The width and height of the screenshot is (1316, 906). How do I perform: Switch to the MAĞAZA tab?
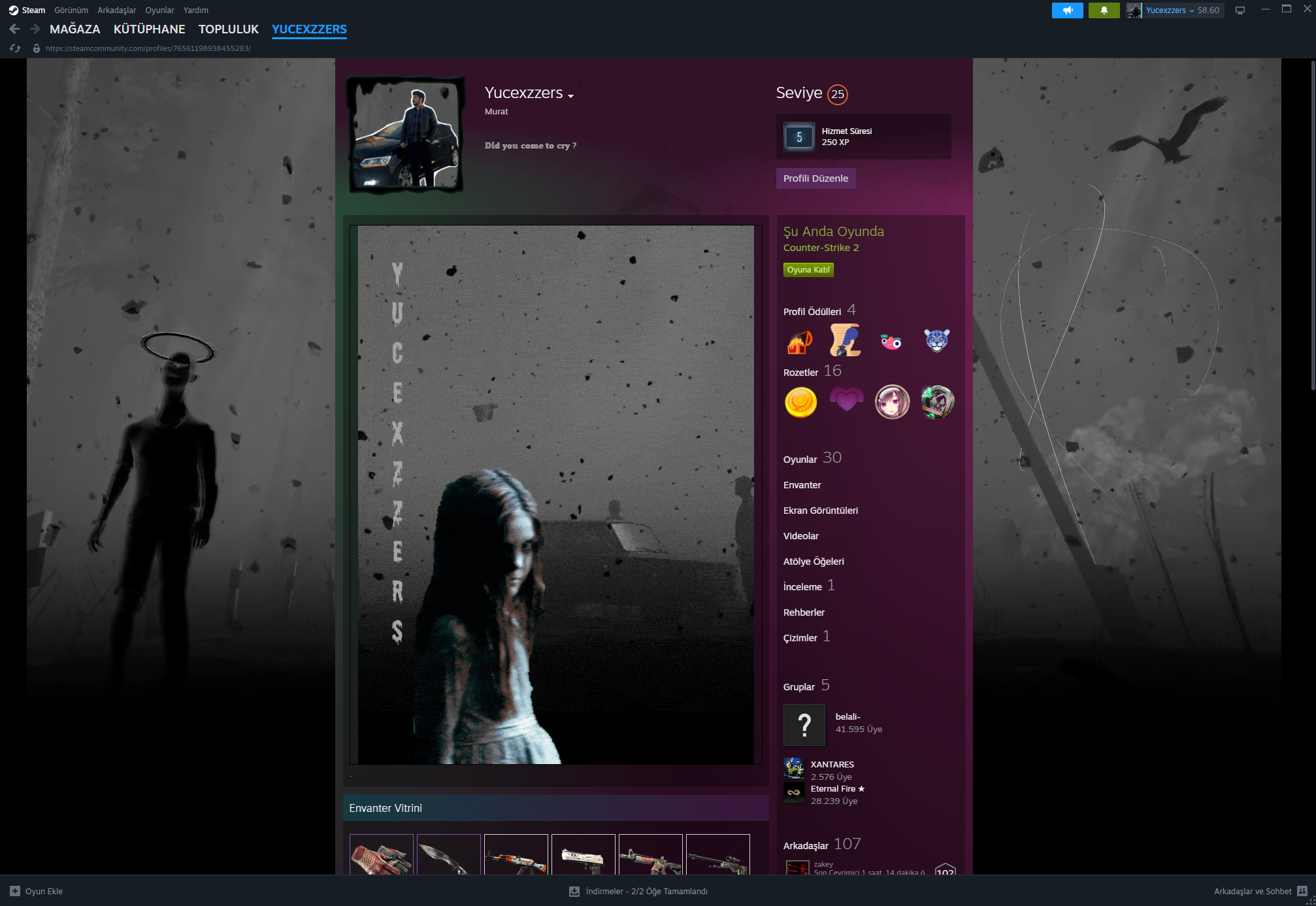coord(75,29)
